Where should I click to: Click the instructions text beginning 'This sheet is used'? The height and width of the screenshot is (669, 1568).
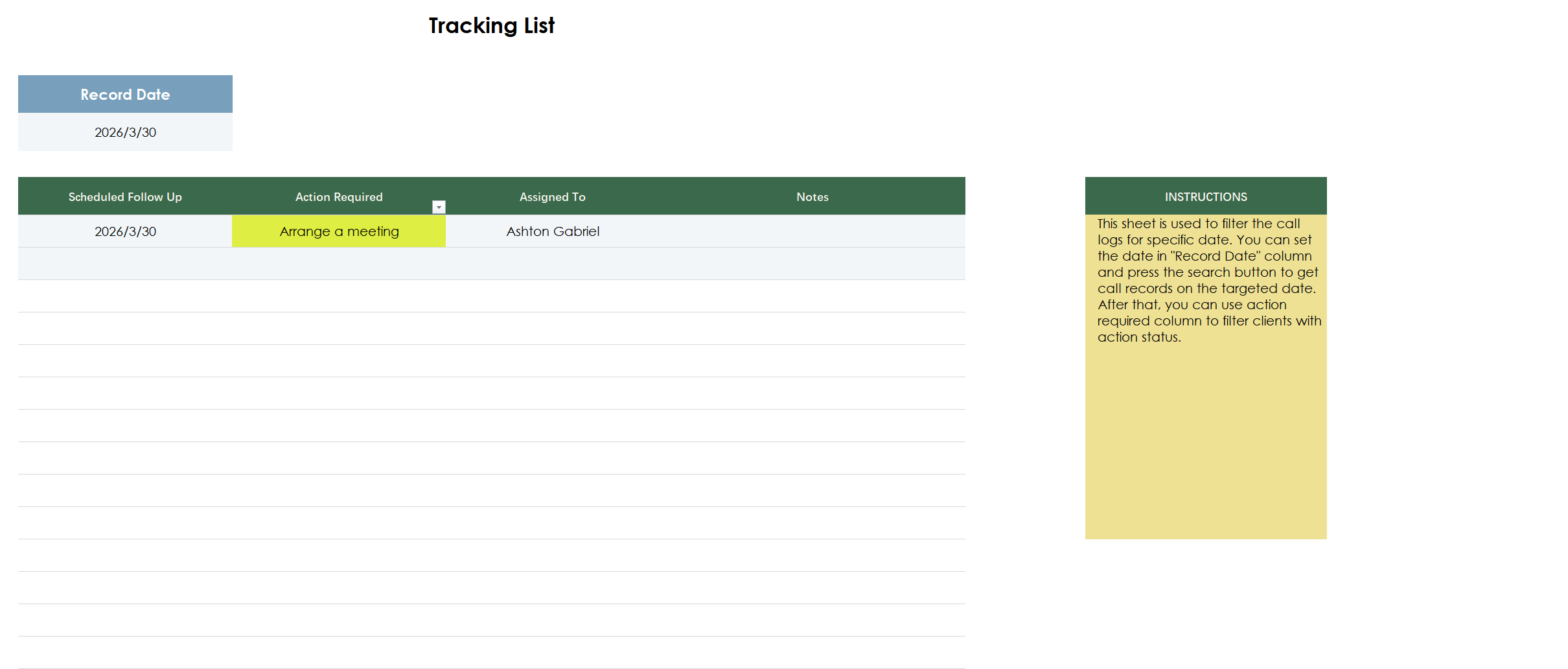(1208, 280)
